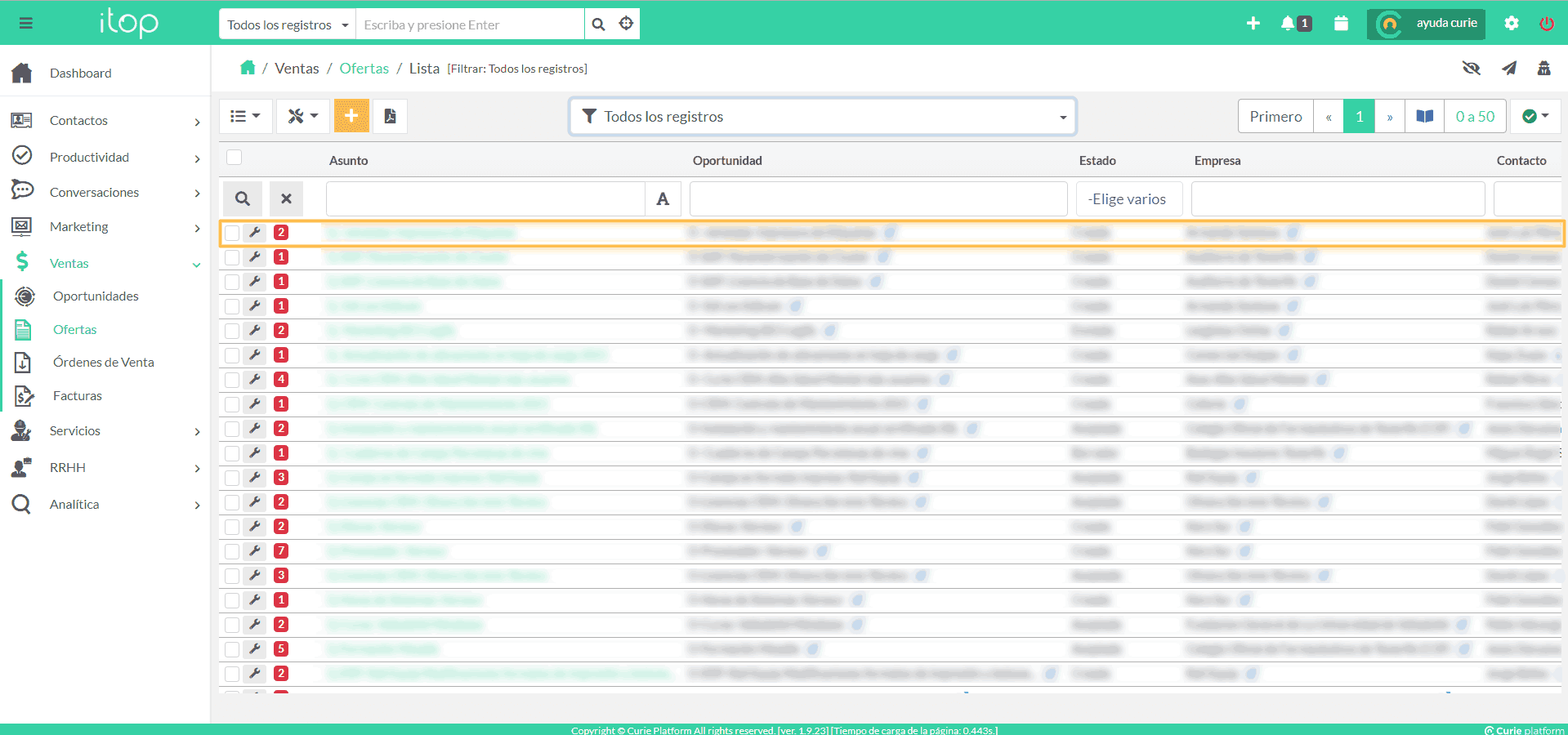This screenshot has width=1568, height=735.
Task: Toggle the crossed-out eye visibility icon
Action: tap(1472, 69)
